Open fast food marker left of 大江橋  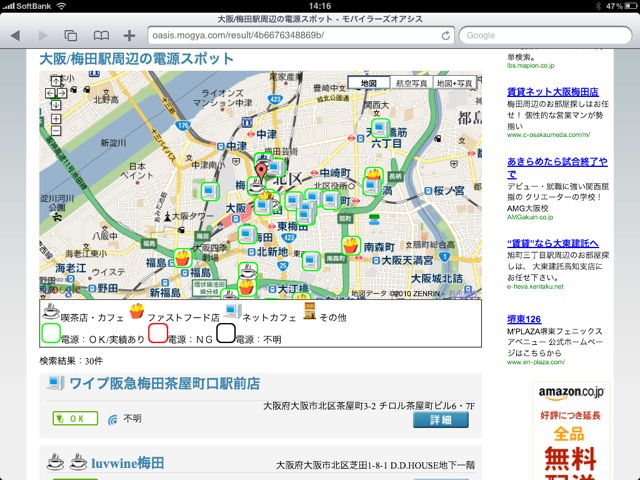pyautogui.click(x=247, y=287)
